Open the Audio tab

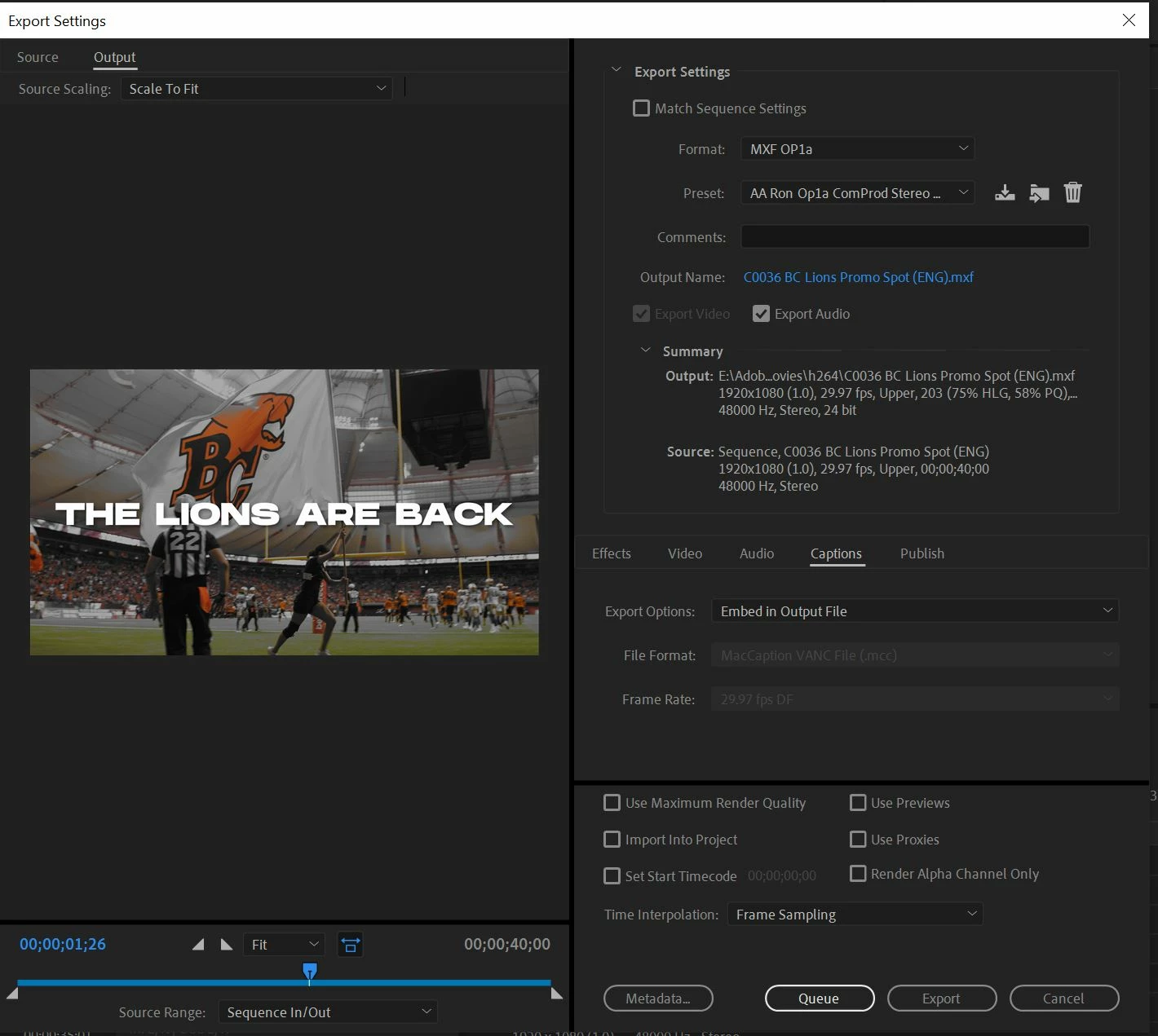click(x=757, y=553)
